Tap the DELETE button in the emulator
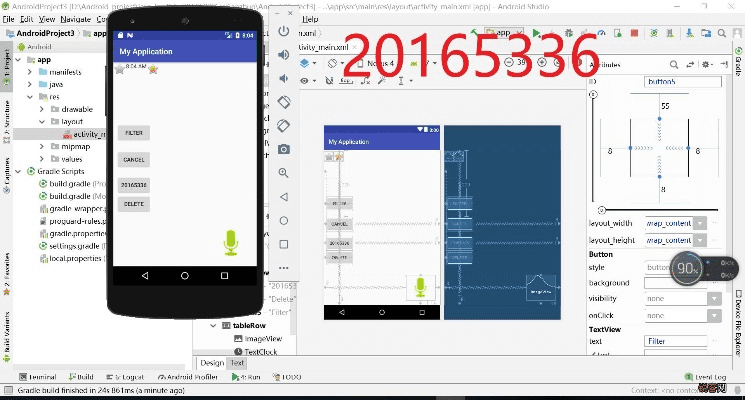Viewport: 745px width, 400px height. (x=133, y=203)
